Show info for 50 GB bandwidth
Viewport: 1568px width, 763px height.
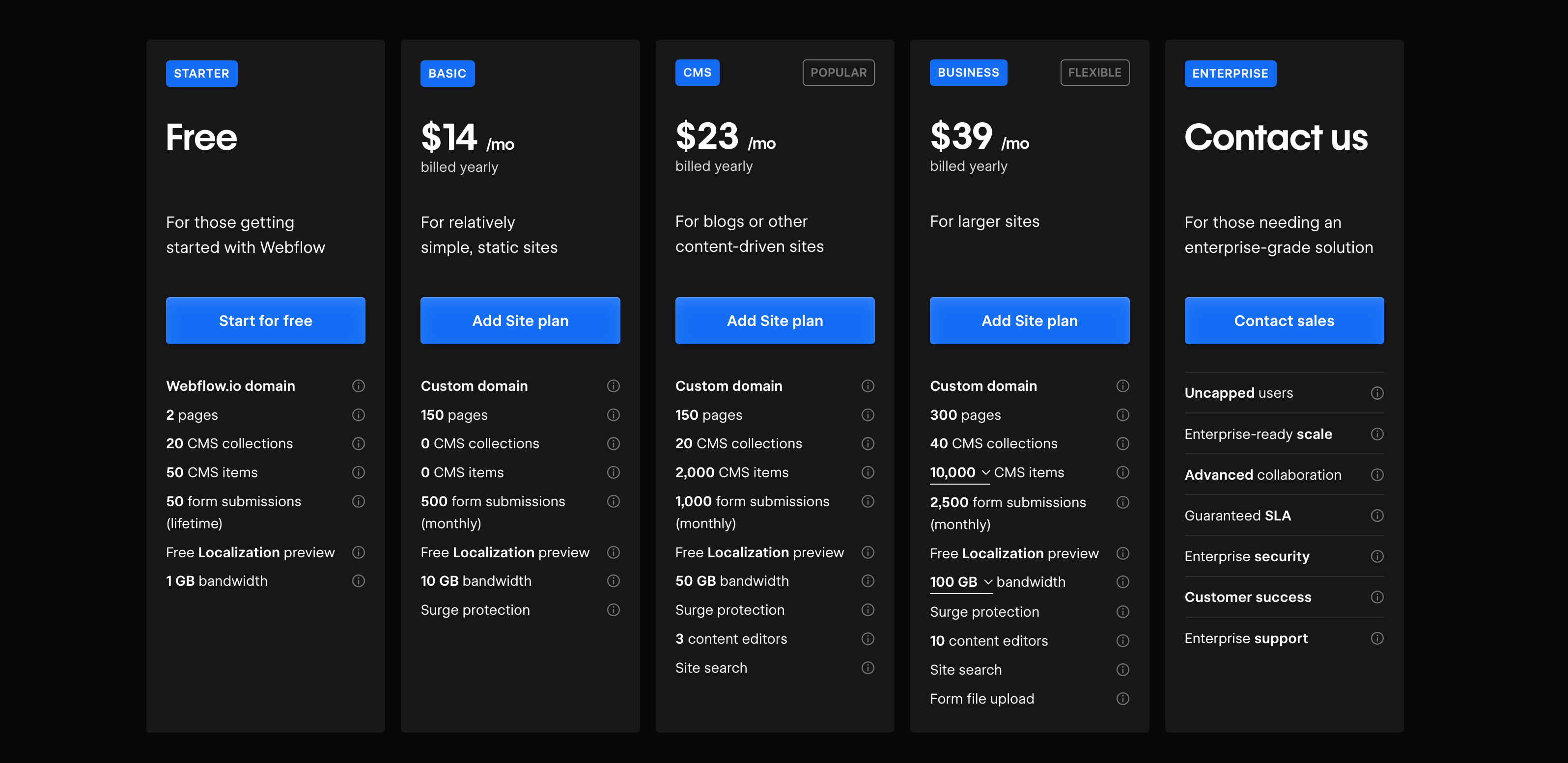pos(868,581)
